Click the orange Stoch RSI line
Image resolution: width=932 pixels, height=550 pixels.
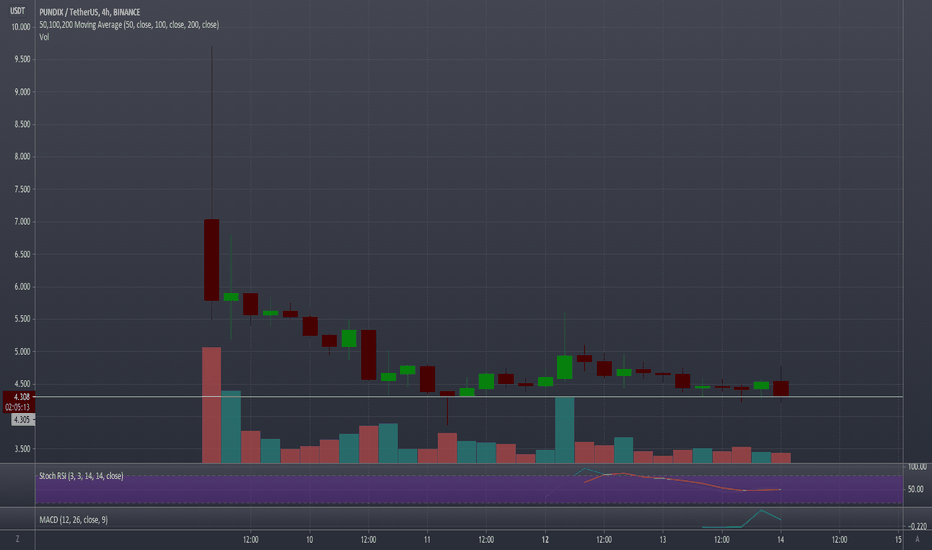tap(684, 481)
